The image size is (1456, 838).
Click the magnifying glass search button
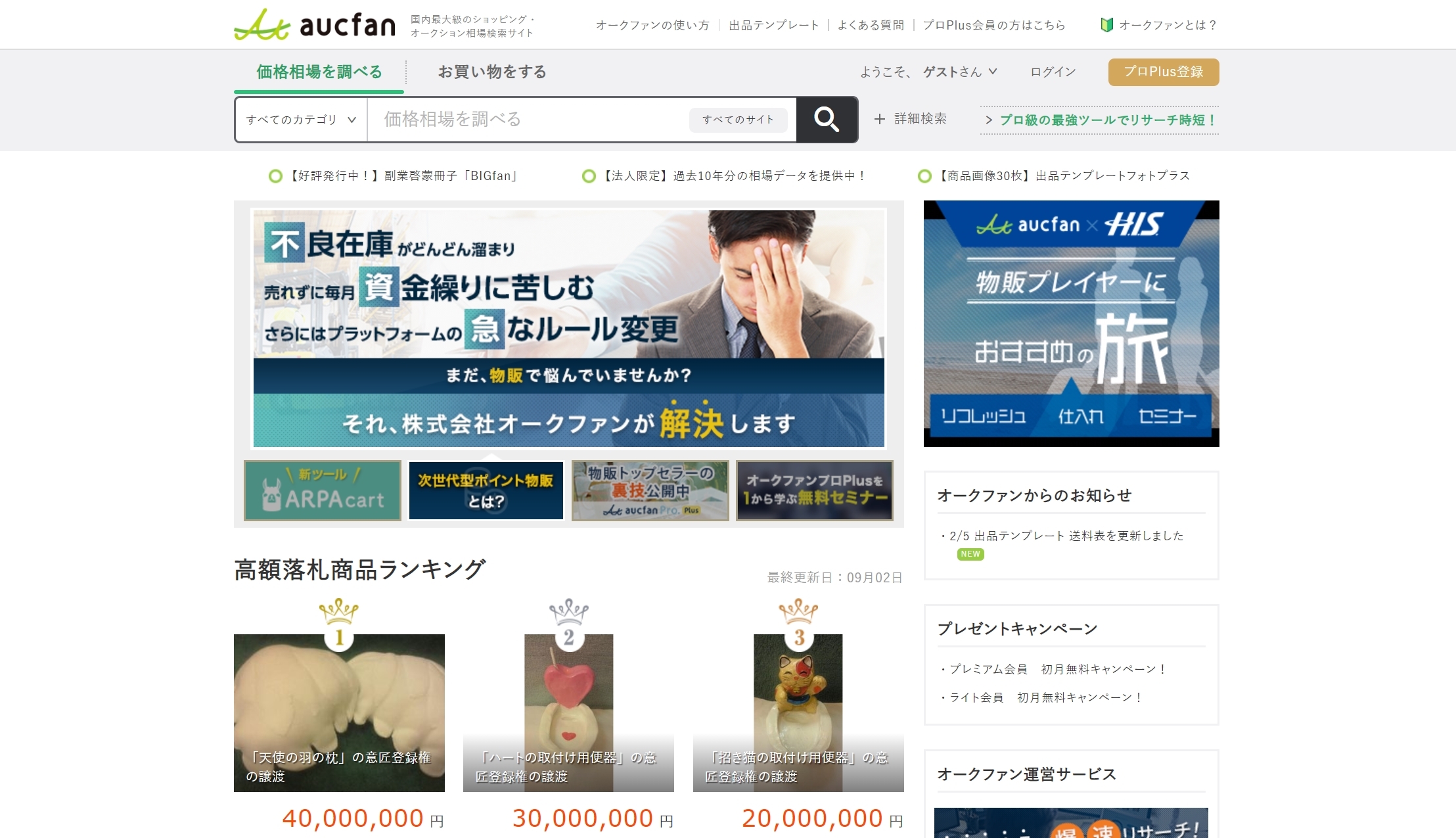[827, 120]
